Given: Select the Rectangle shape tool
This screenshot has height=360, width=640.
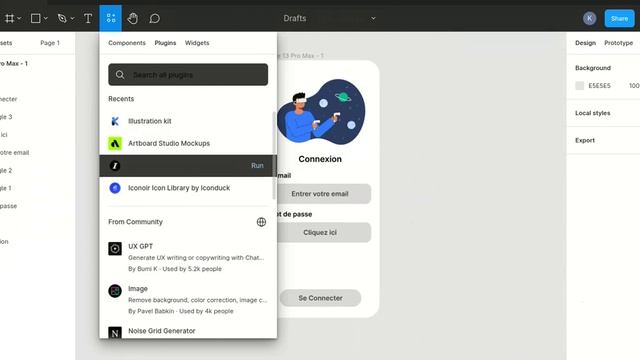Looking at the screenshot, I should (x=36, y=18).
